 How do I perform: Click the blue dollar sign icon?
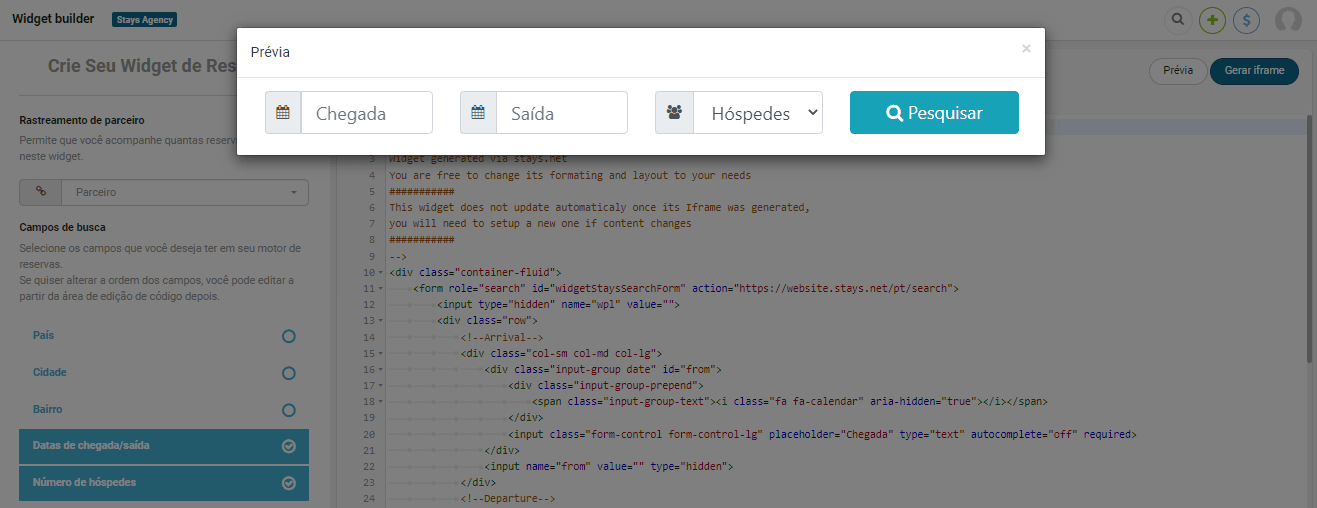tap(1246, 20)
